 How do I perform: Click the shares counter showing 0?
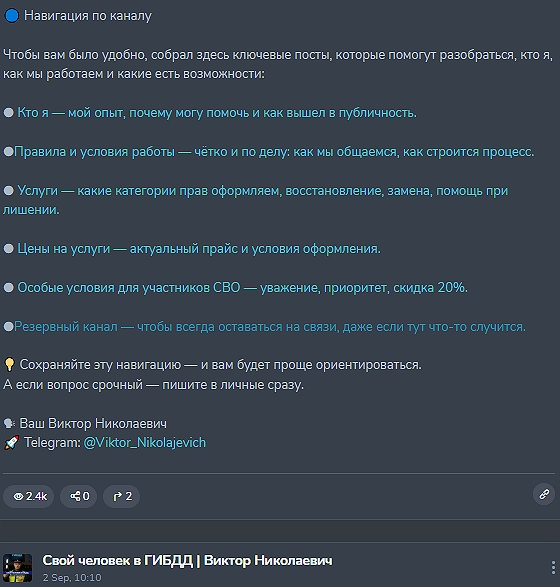(x=79, y=496)
